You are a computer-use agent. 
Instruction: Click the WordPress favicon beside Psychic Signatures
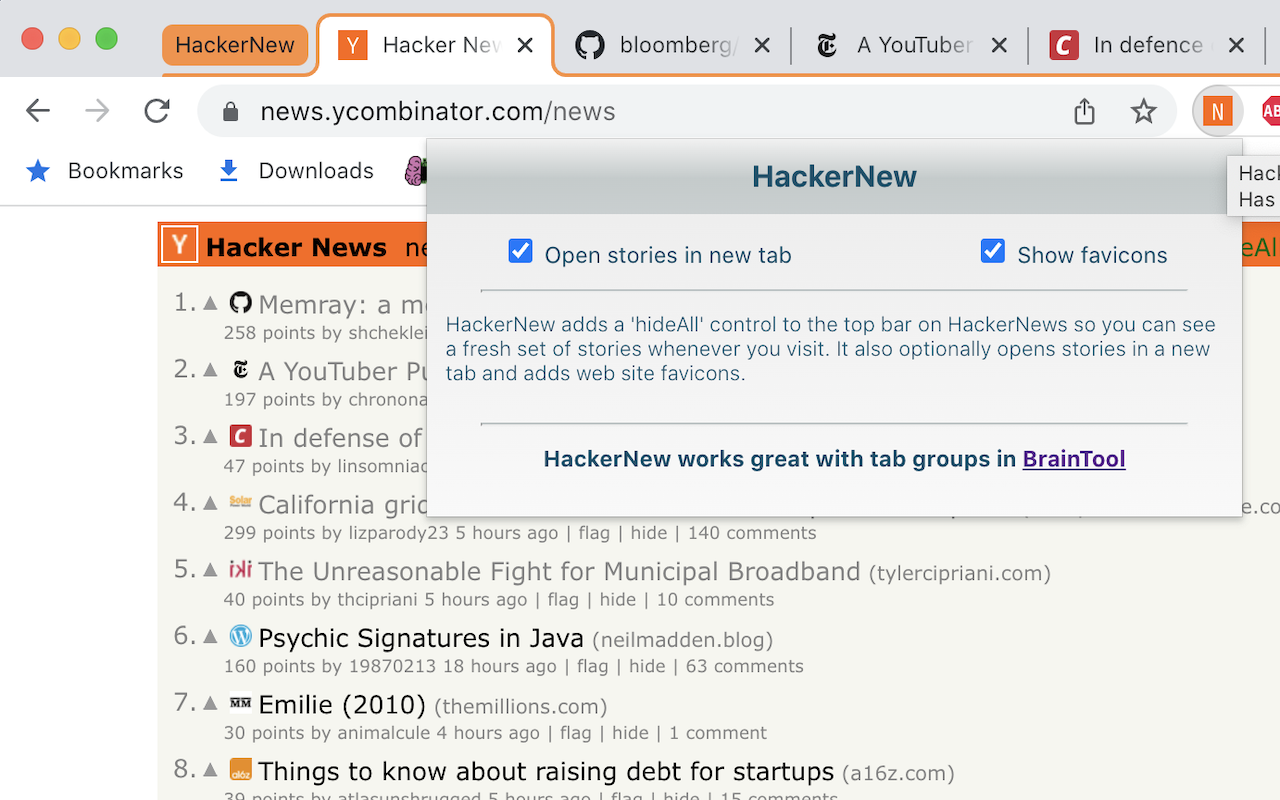(240, 636)
